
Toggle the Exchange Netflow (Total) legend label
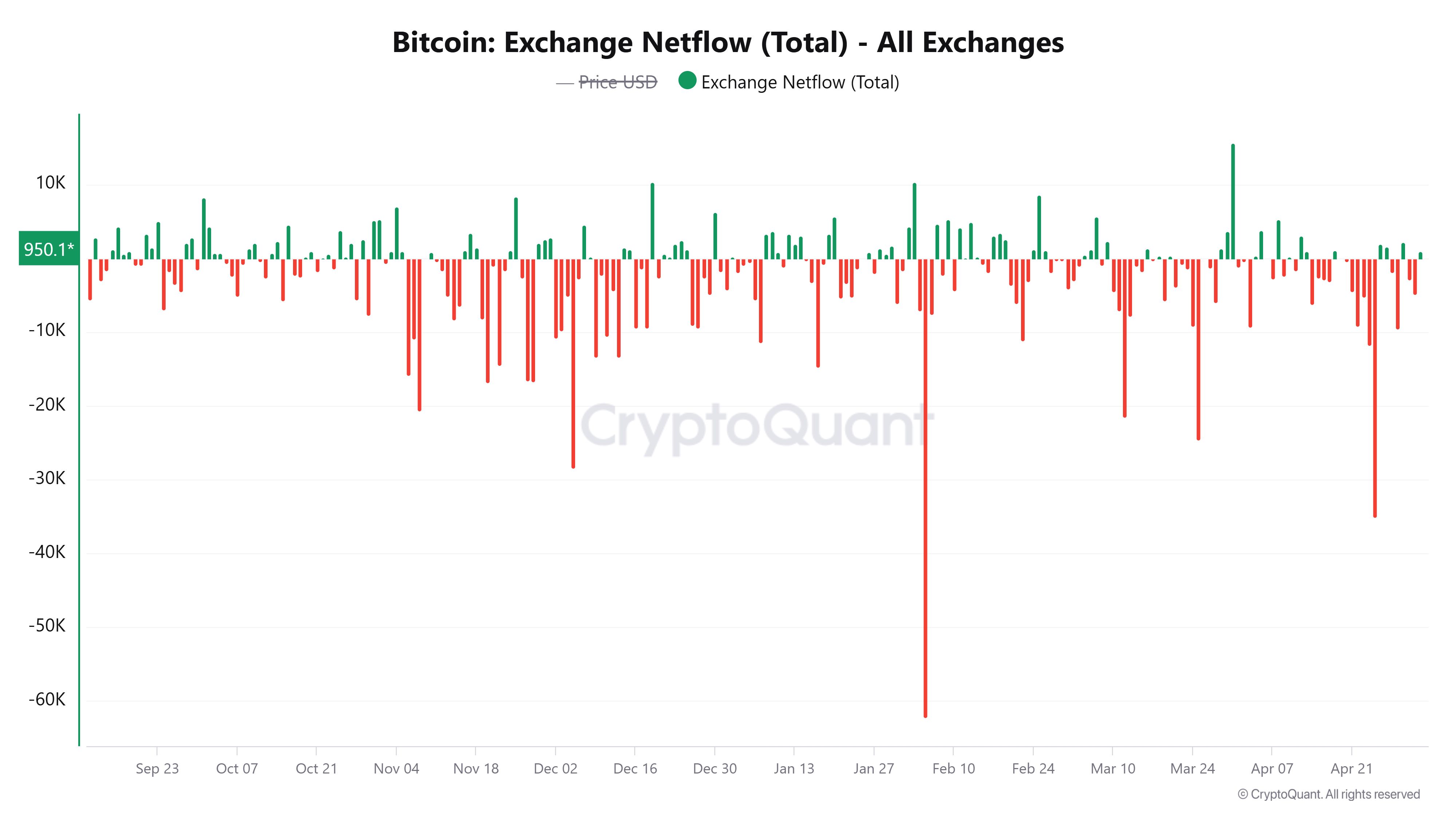click(800, 83)
